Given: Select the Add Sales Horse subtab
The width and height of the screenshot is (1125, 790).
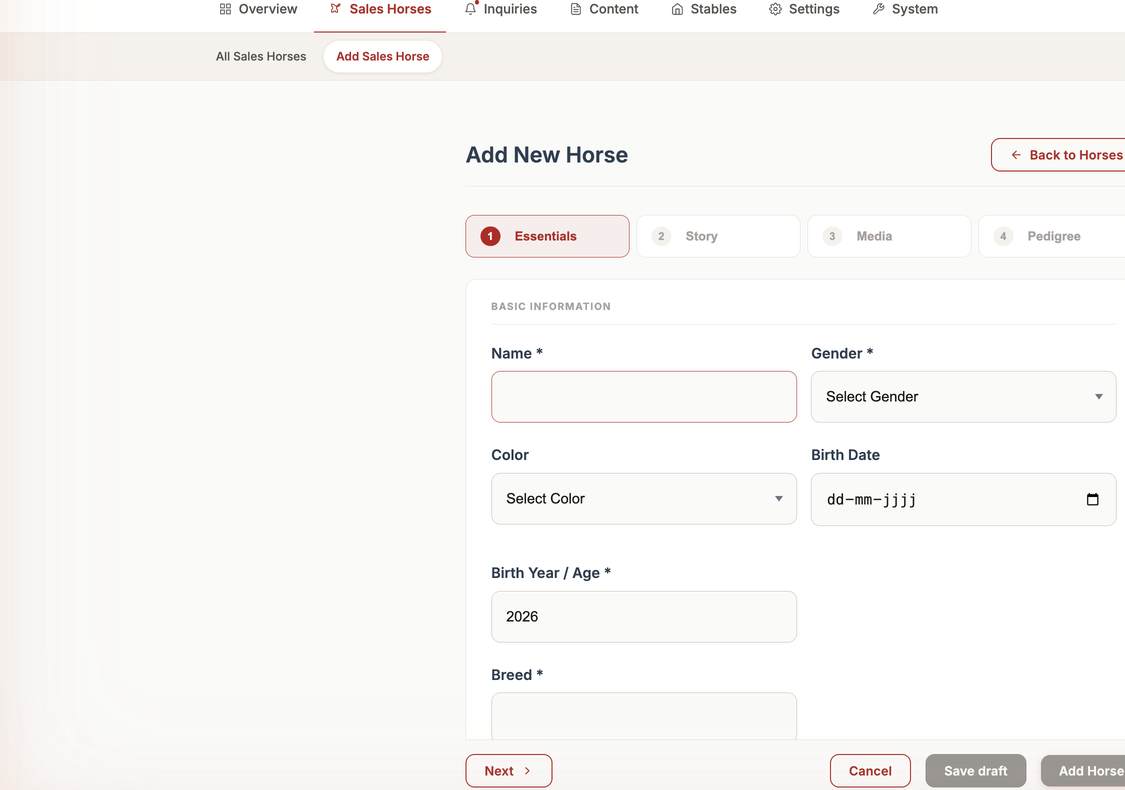Looking at the screenshot, I should 382,57.
